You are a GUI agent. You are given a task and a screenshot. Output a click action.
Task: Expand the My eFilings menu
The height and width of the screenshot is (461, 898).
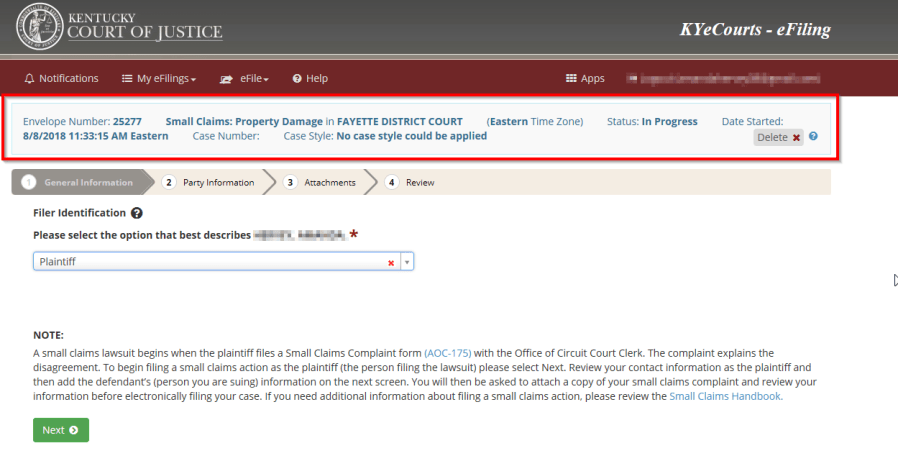(158, 78)
